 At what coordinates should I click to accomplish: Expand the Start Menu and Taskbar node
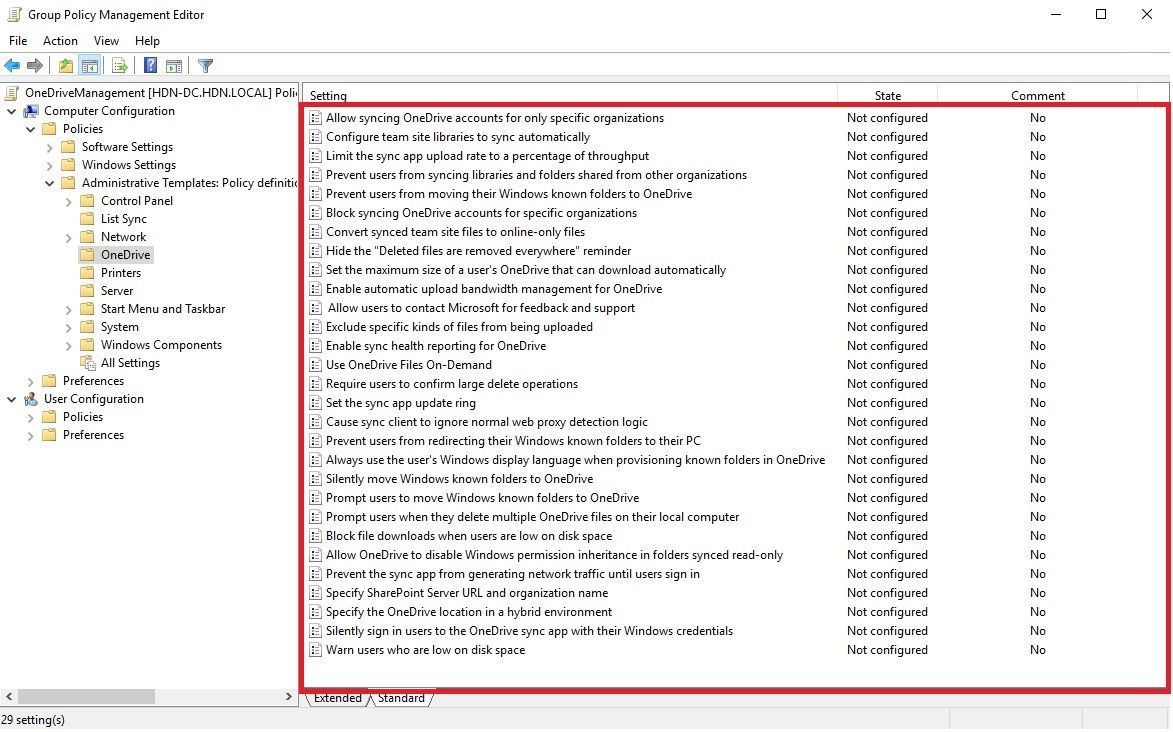coord(69,309)
